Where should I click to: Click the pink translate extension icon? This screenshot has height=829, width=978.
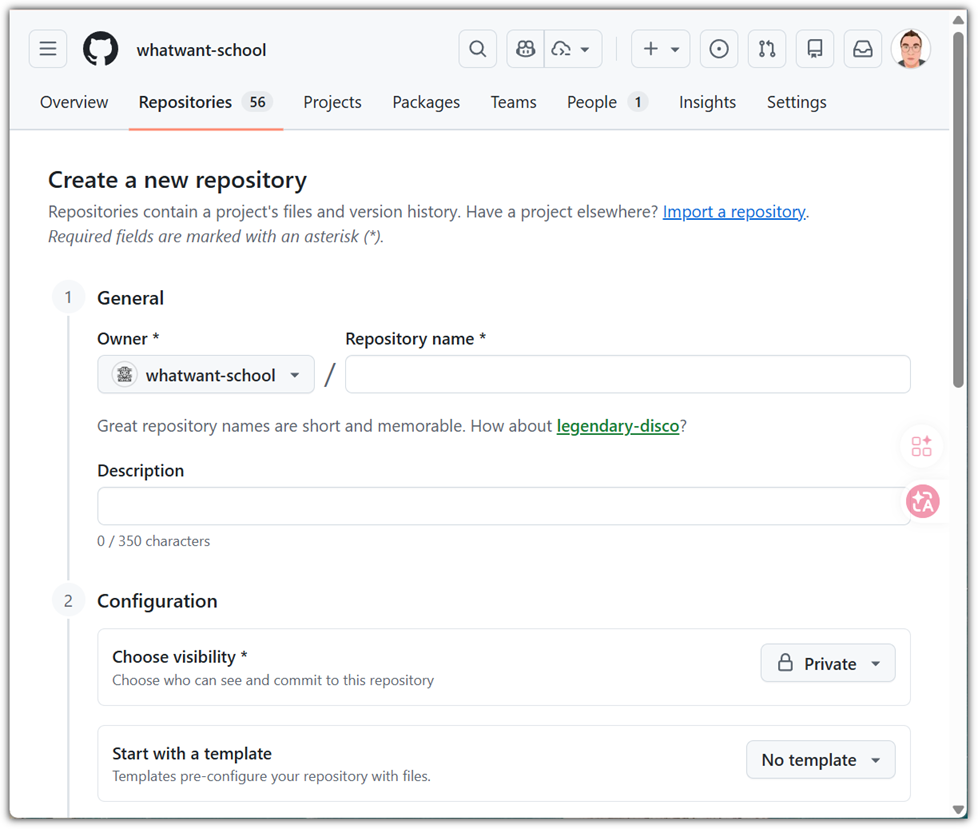[x=923, y=502]
